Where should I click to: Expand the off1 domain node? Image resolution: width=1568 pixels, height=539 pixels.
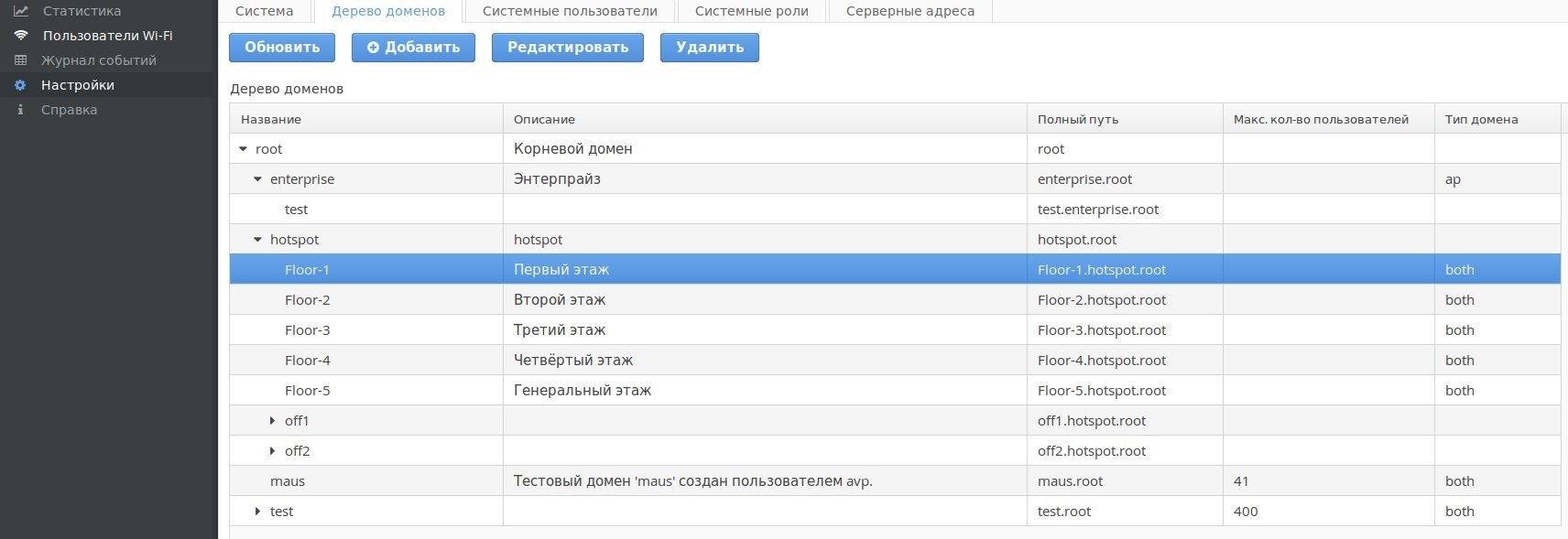pyautogui.click(x=272, y=421)
